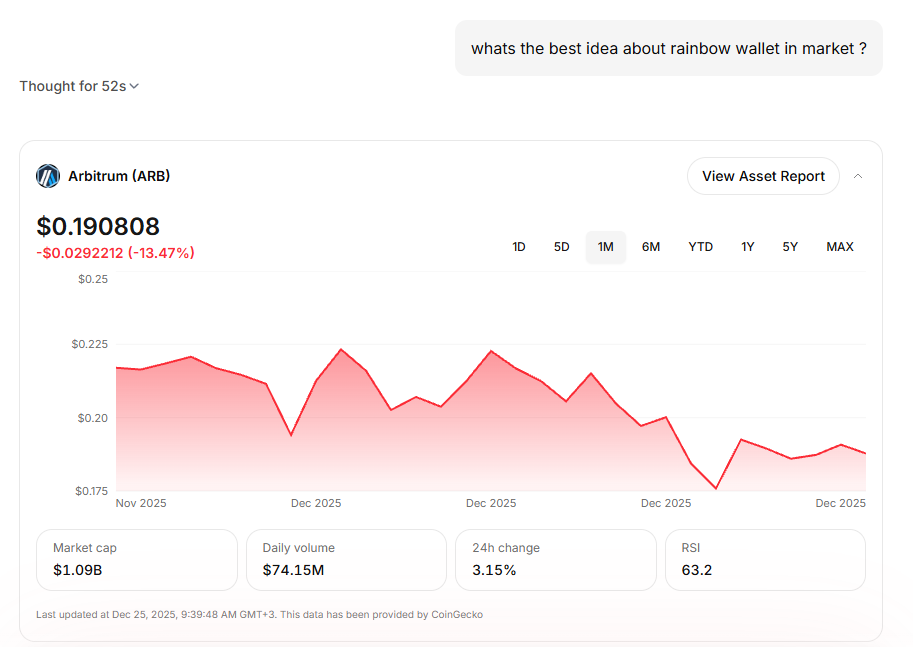Select the 1D time range

coord(518,247)
